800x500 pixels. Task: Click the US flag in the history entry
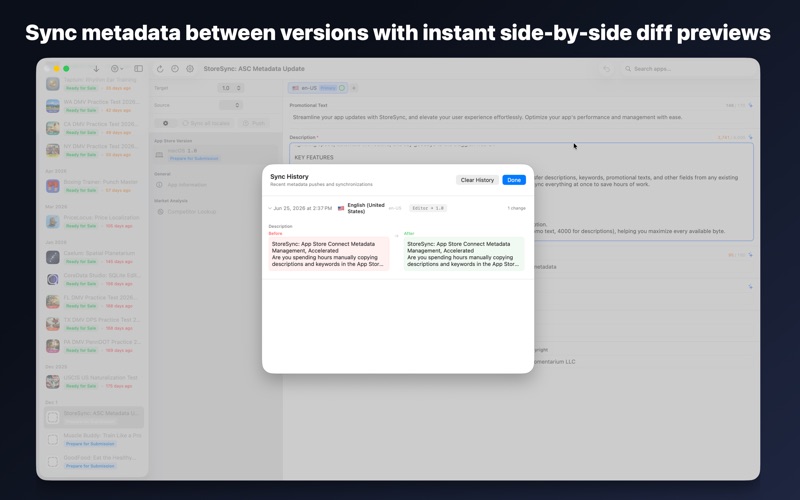(x=341, y=208)
